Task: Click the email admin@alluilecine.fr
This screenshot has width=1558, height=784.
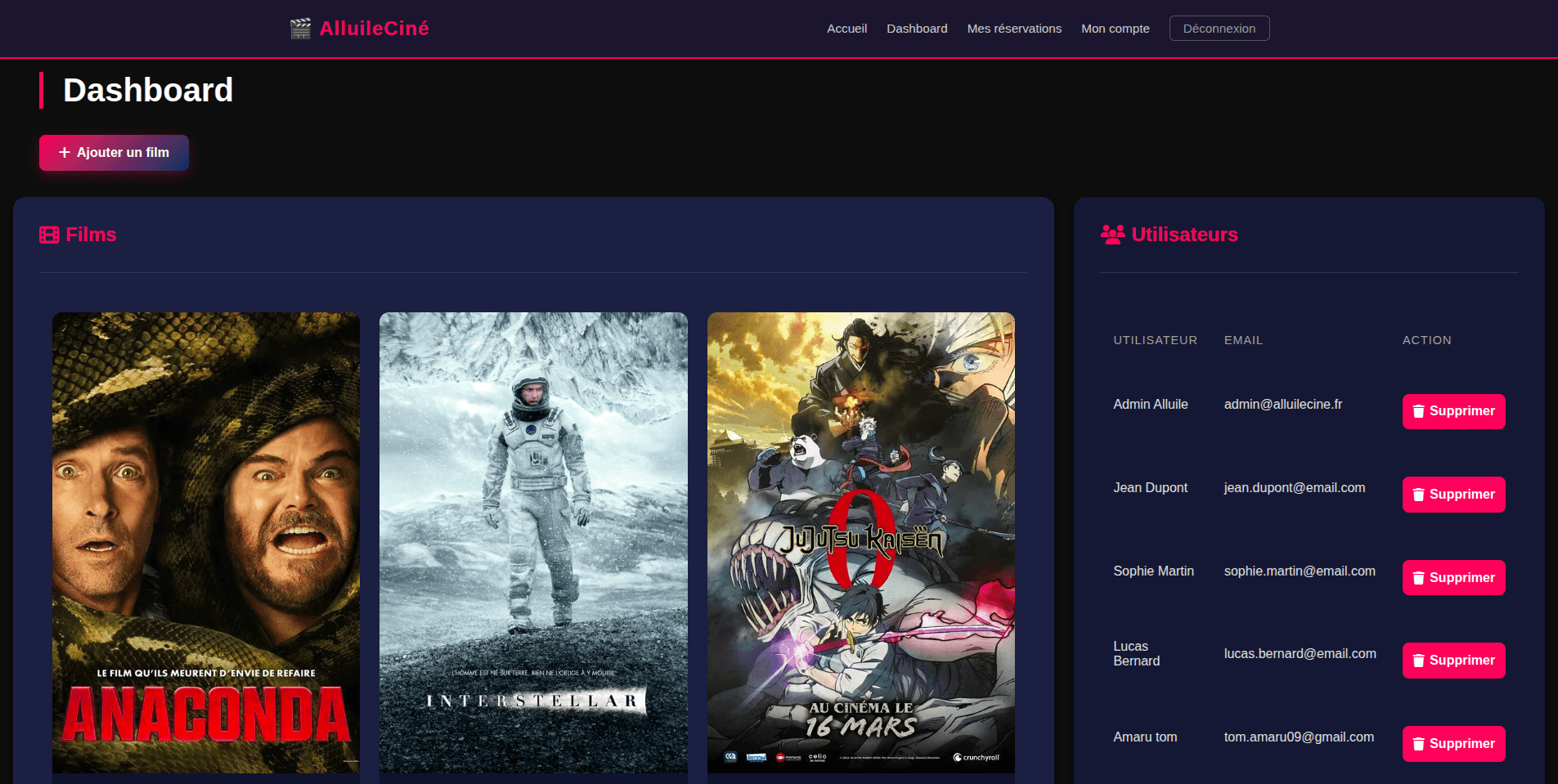Action: tap(1282, 405)
